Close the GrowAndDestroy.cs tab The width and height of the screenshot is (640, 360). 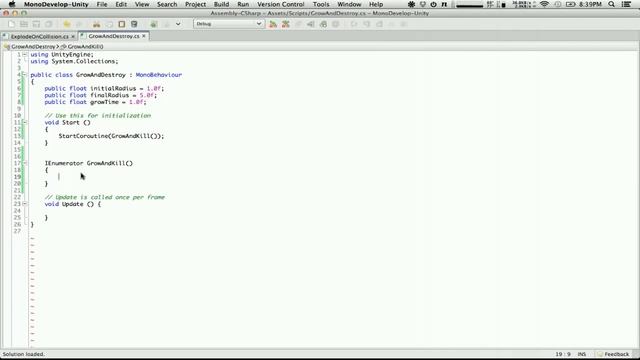click(x=144, y=36)
